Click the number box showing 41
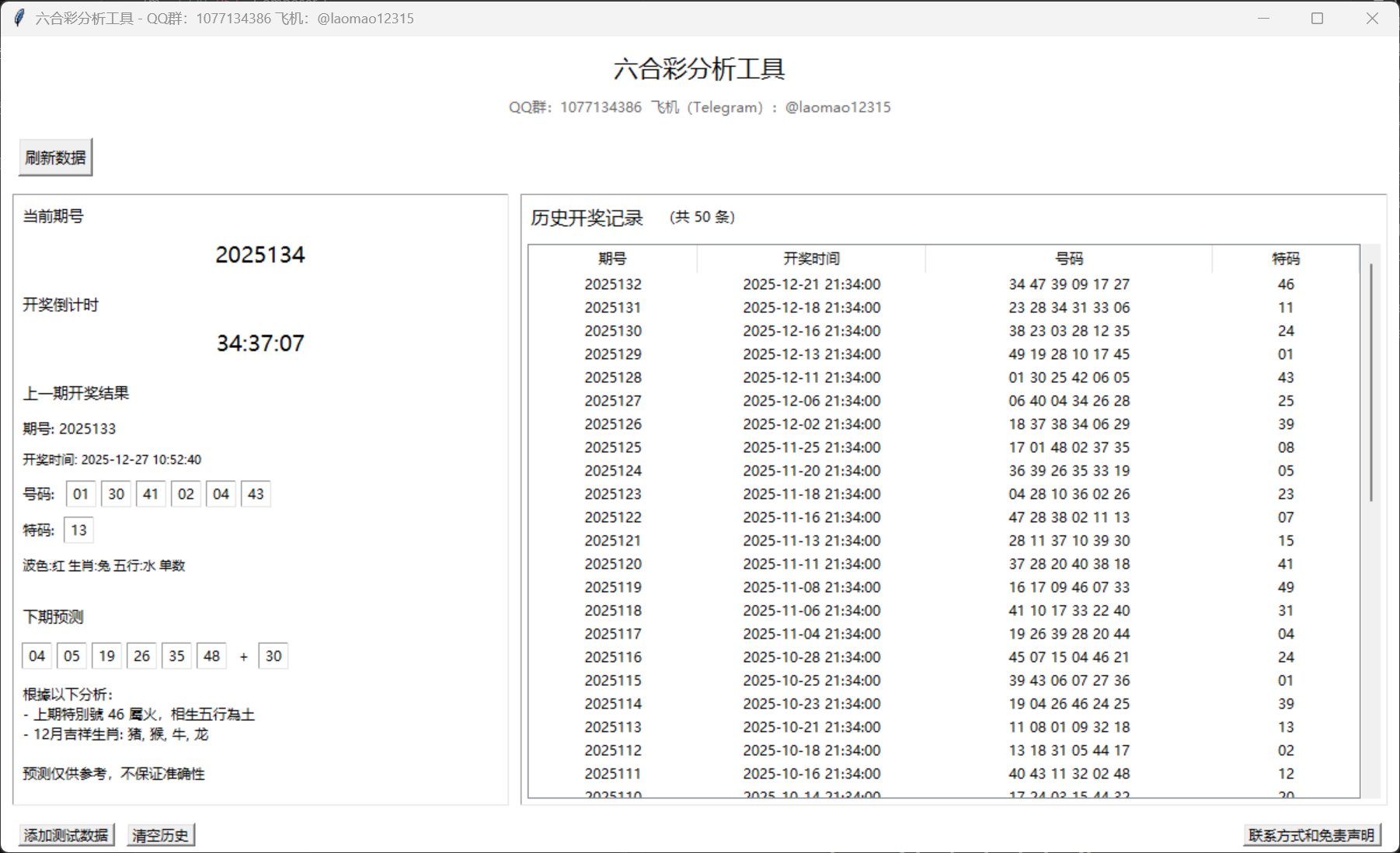 [x=151, y=493]
